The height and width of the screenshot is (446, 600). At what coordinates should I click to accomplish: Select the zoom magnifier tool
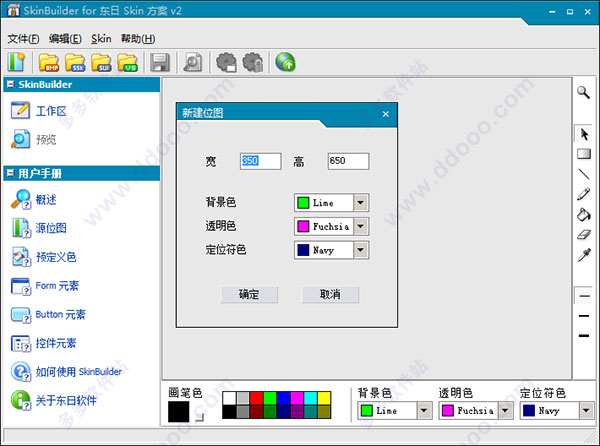(584, 92)
